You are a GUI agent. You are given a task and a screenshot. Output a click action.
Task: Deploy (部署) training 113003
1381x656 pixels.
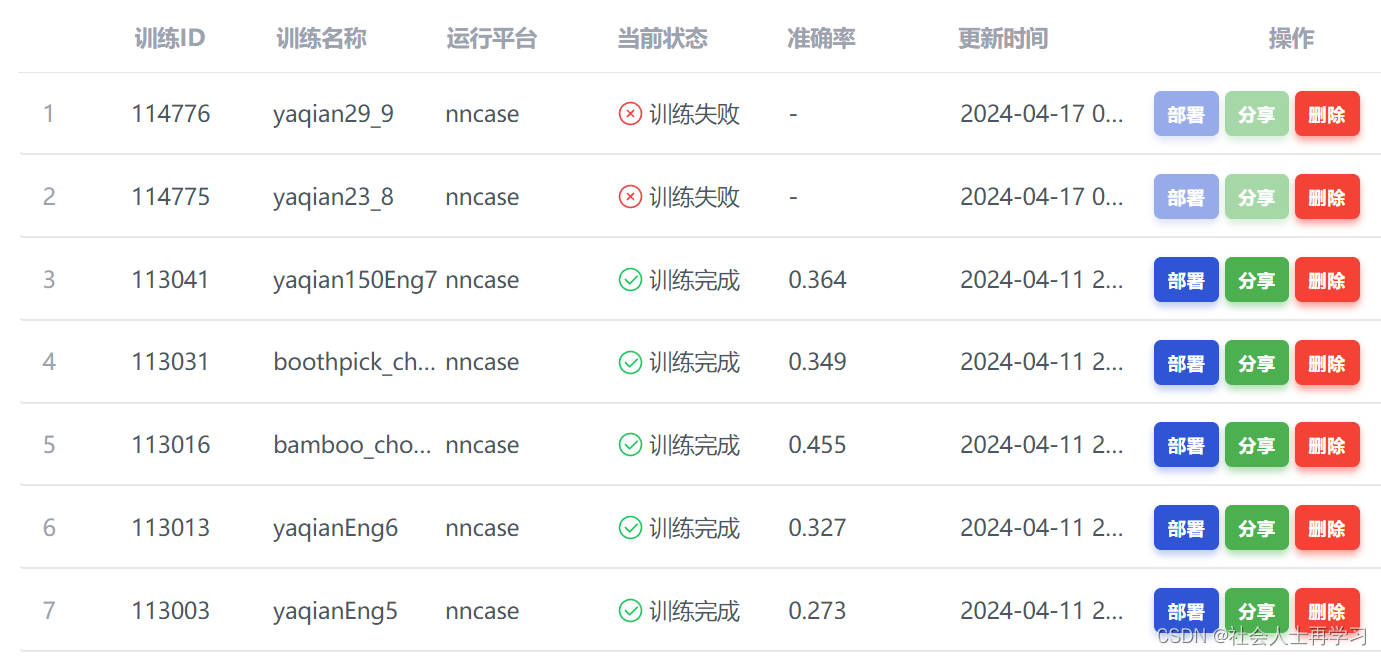point(1186,610)
